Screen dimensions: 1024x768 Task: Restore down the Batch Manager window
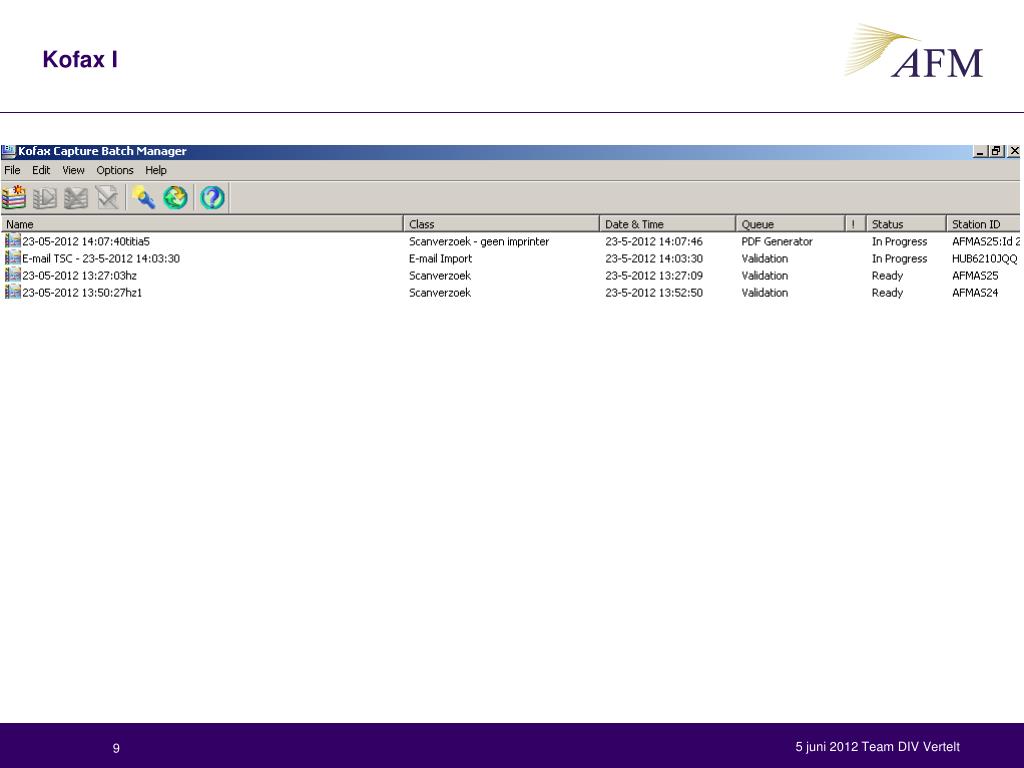pyautogui.click(x=996, y=152)
